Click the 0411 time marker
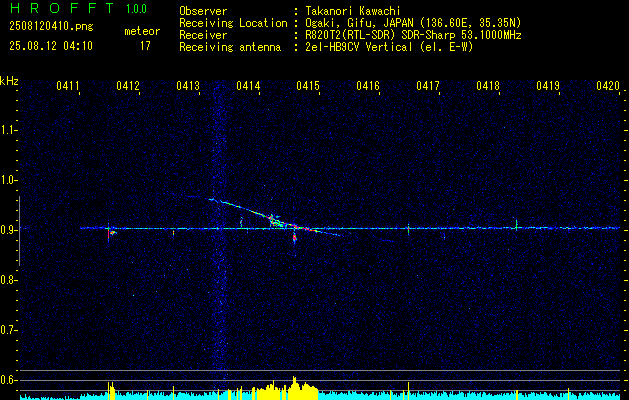 pos(67,85)
